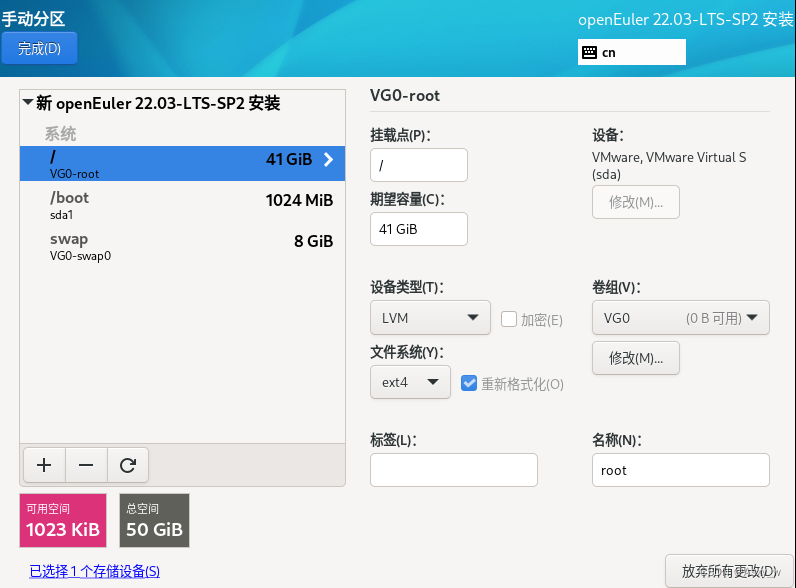Remove selected mount point with minus icon
The image size is (796, 588).
point(86,465)
